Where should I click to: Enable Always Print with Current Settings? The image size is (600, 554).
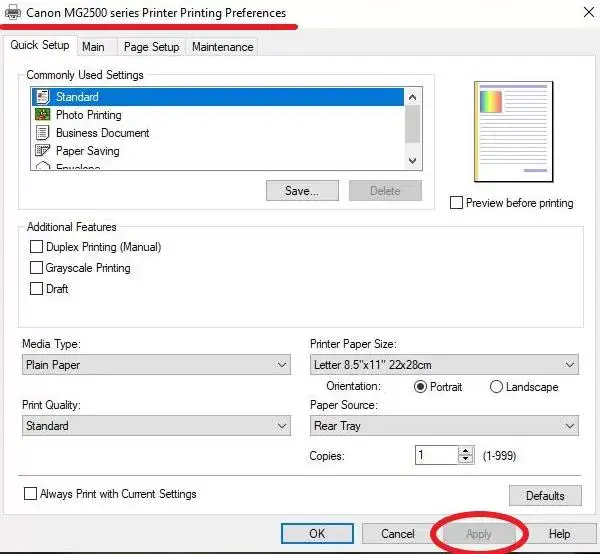tap(30, 494)
